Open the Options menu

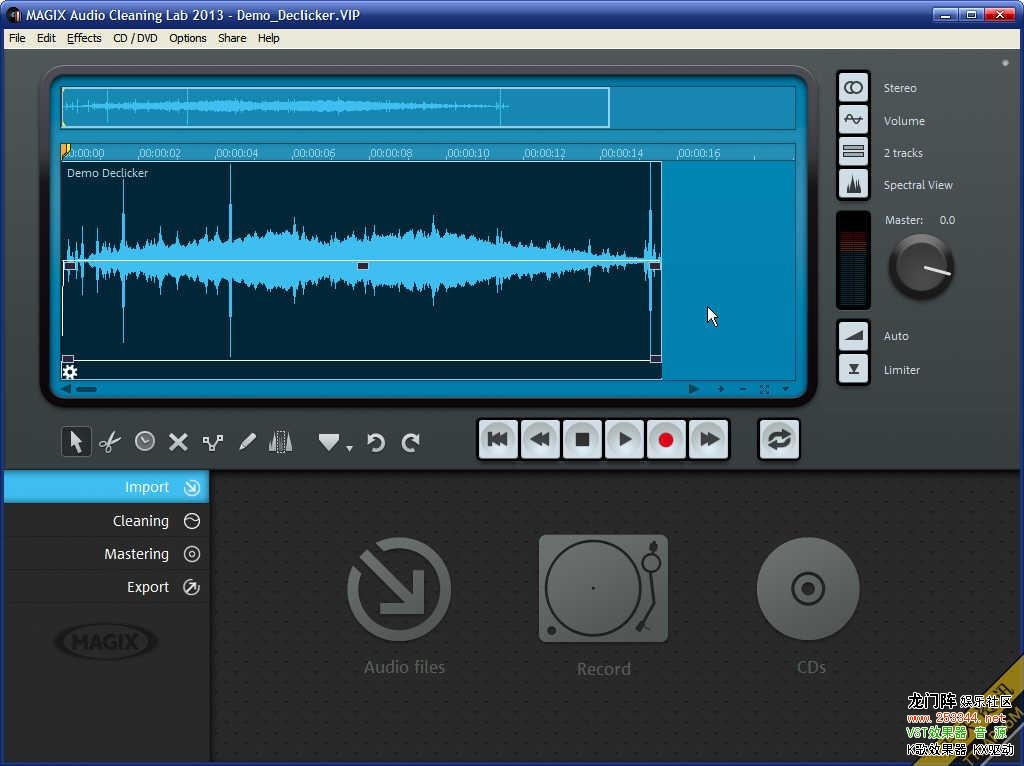[x=187, y=38]
